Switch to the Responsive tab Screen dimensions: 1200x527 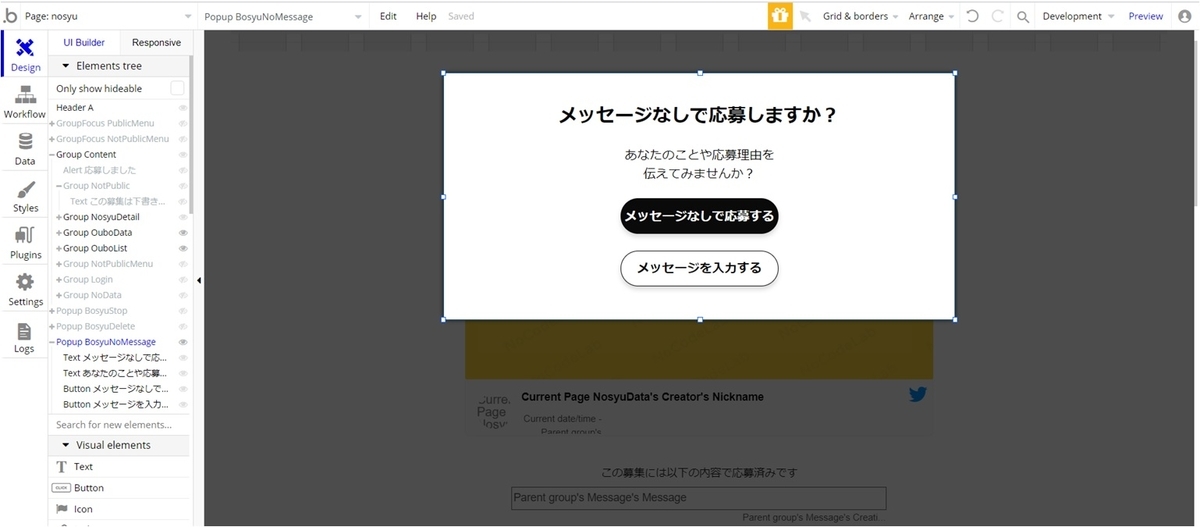click(156, 43)
